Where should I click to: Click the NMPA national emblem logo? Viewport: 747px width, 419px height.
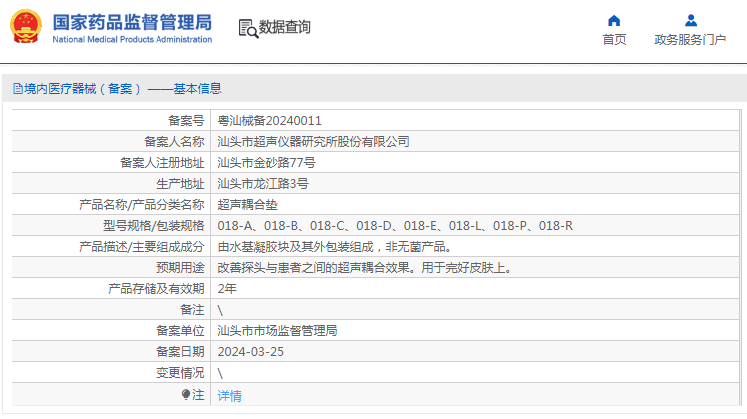pos(26,28)
